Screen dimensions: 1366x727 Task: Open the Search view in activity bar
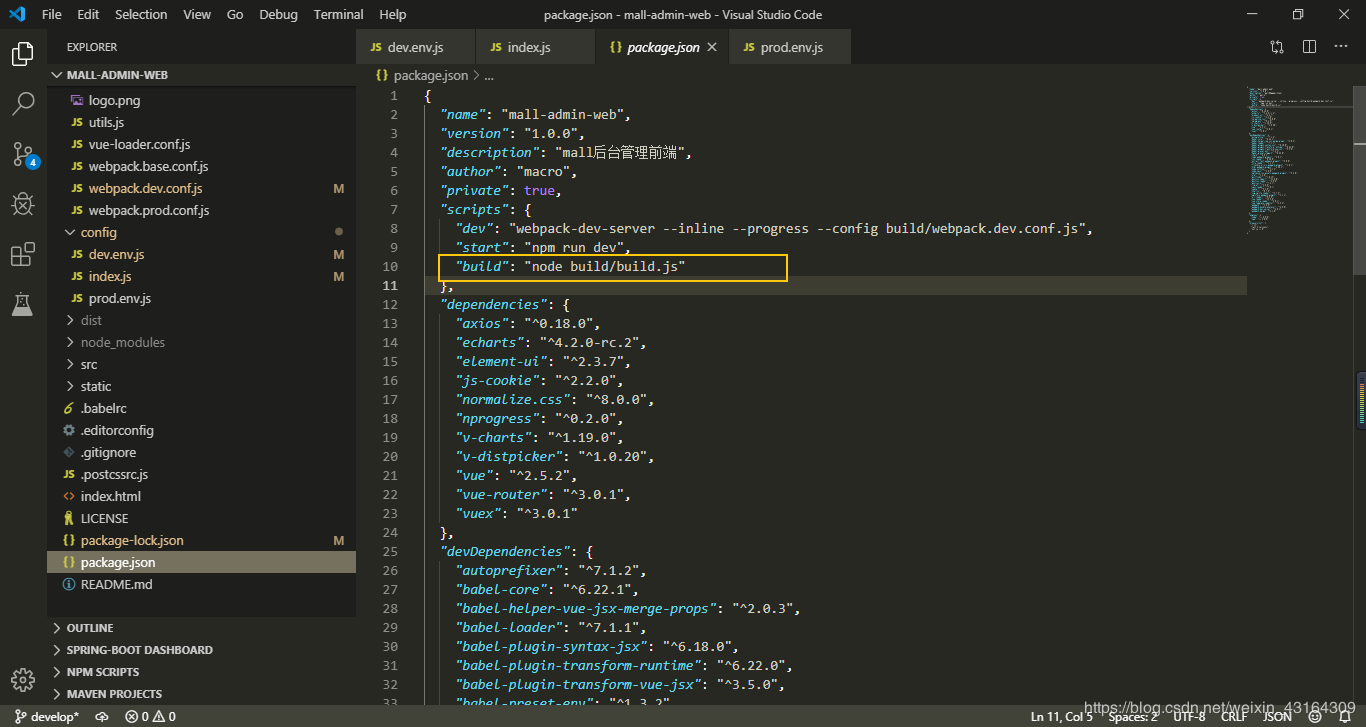pos(22,103)
